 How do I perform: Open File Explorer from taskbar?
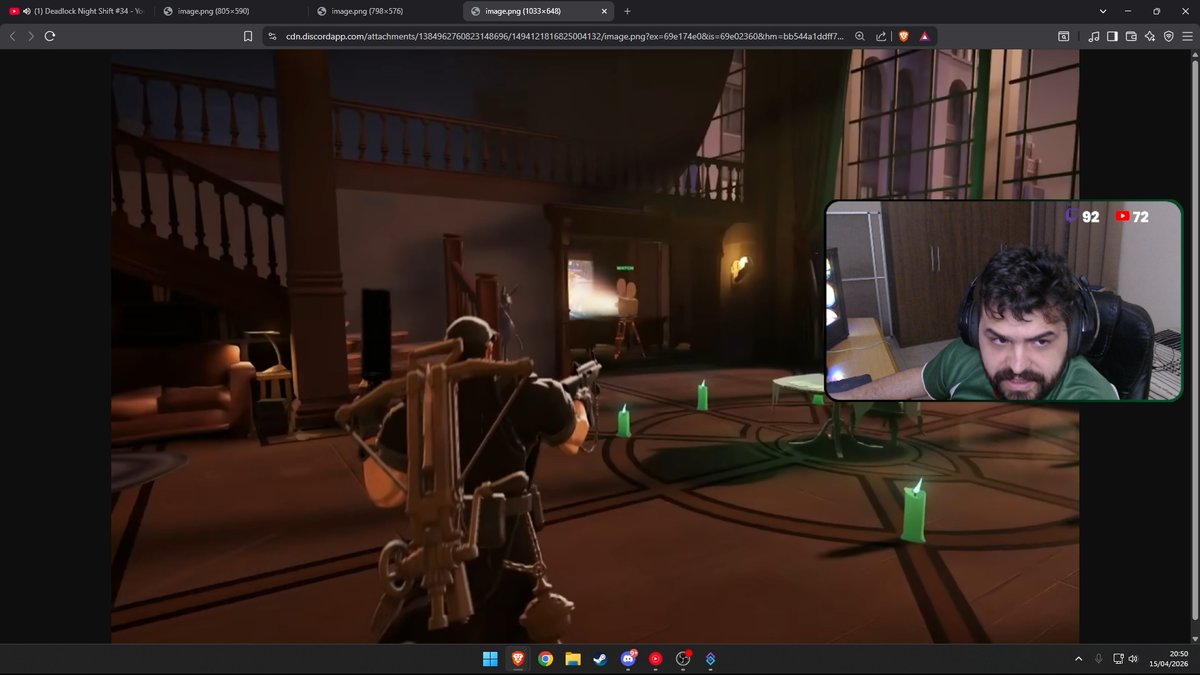pyautogui.click(x=573, y=659)
